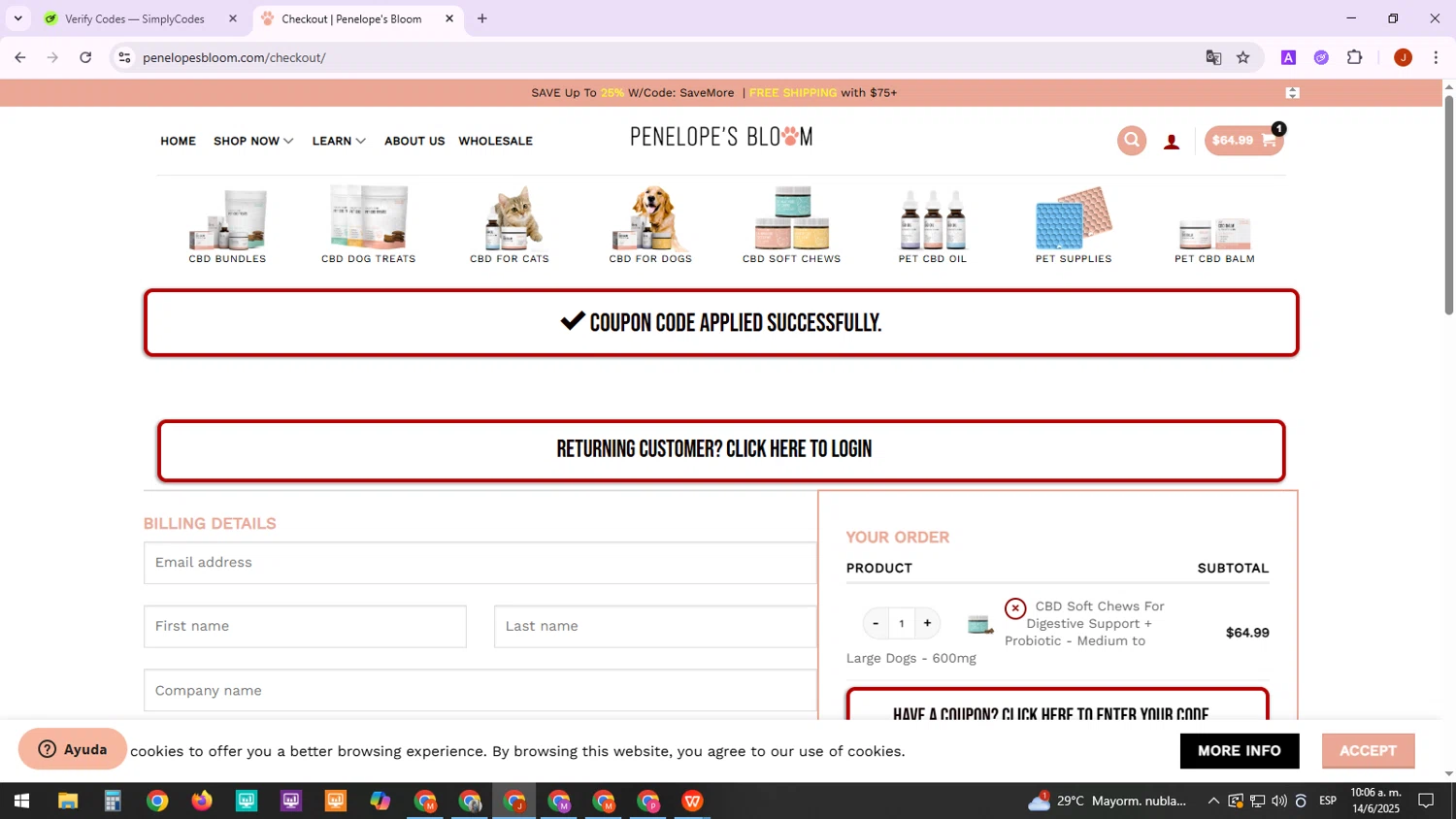The width and height of the screenshot is (1456, 819).
Task: Open the purple A extension icon
Action: [1289, 57]
